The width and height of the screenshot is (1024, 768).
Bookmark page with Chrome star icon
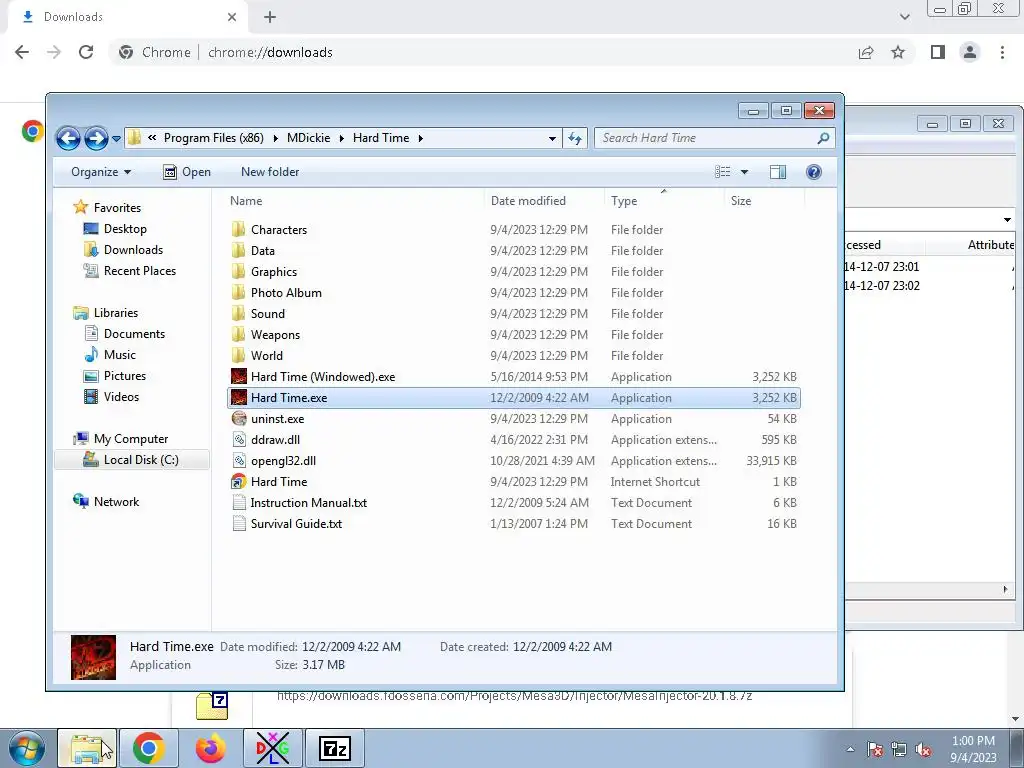[x=898, y=52]
